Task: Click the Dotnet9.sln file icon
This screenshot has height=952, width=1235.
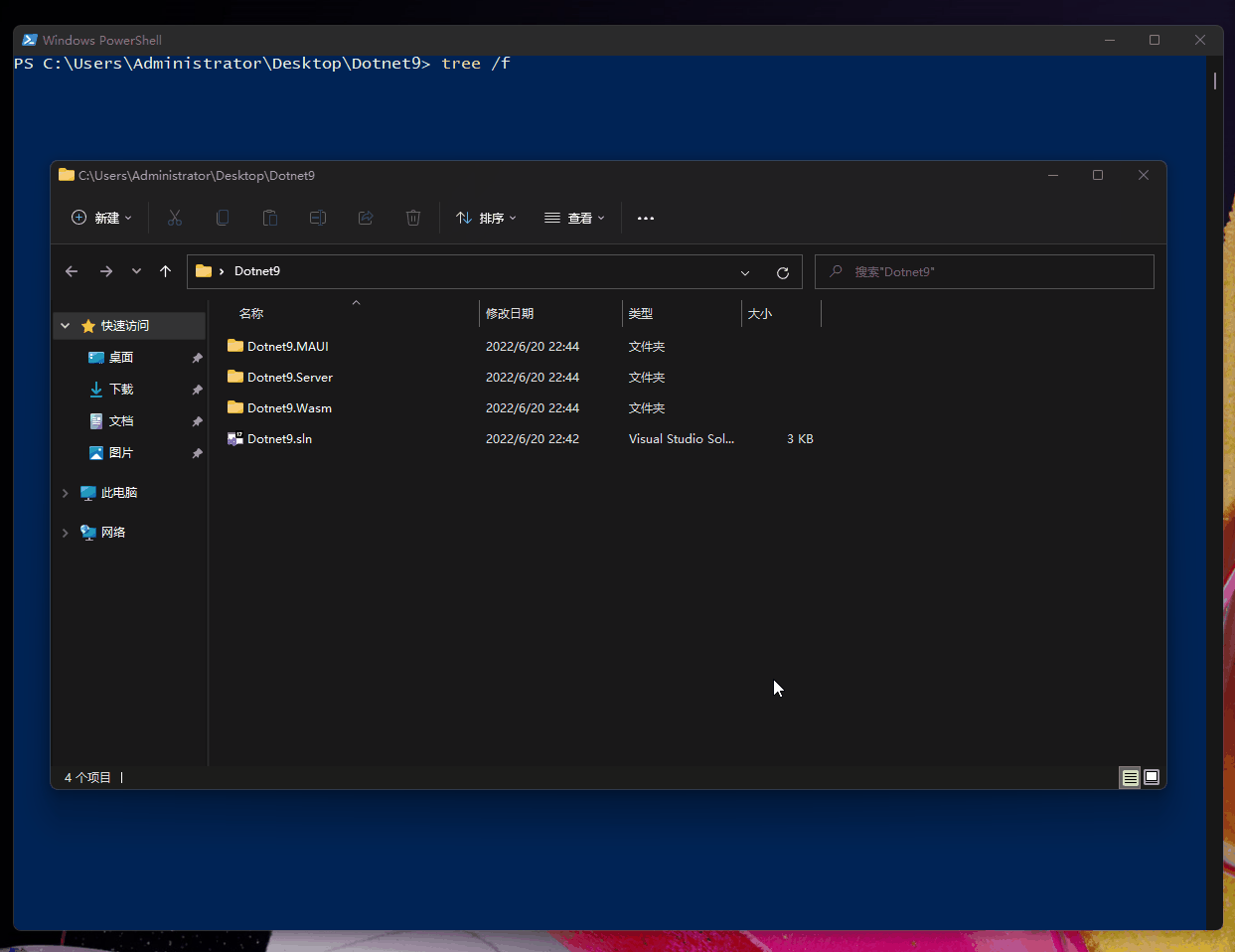Action: (x=235, y=438)
